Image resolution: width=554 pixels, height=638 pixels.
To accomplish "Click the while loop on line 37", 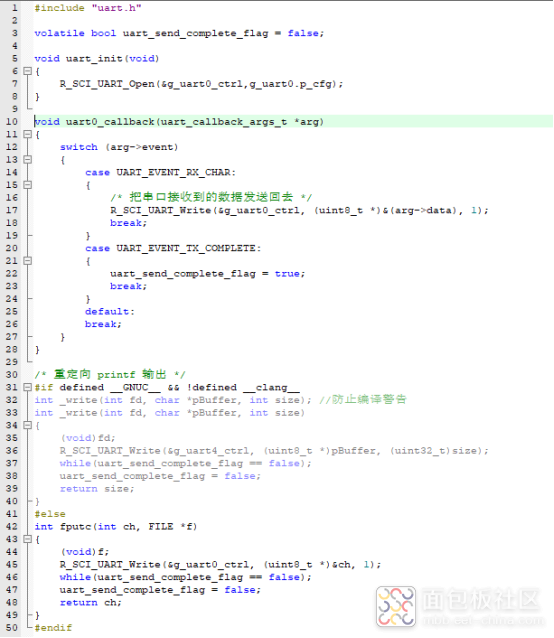I will [185, 463].
